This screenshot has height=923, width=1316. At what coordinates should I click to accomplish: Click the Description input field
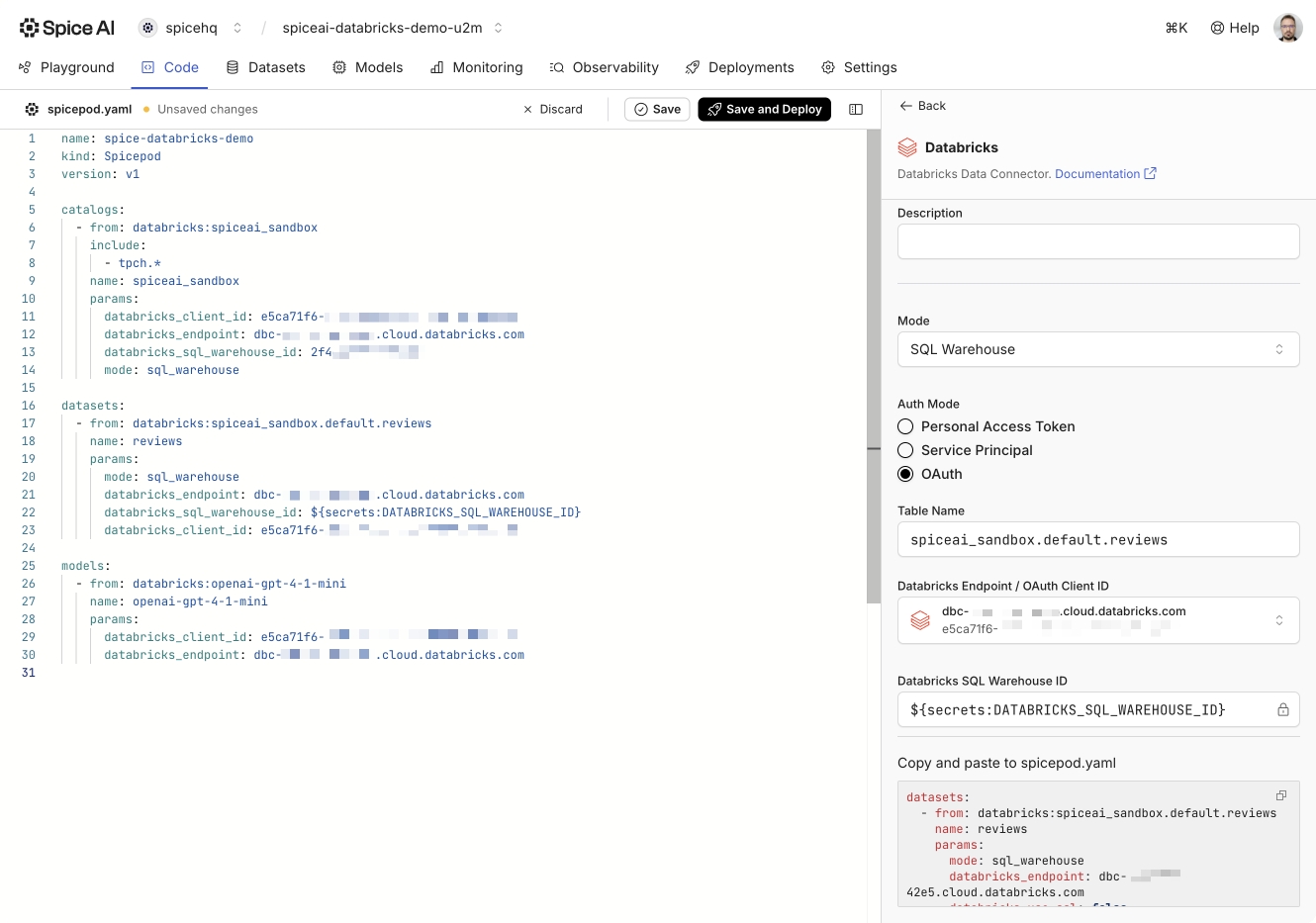[1097, 241]
